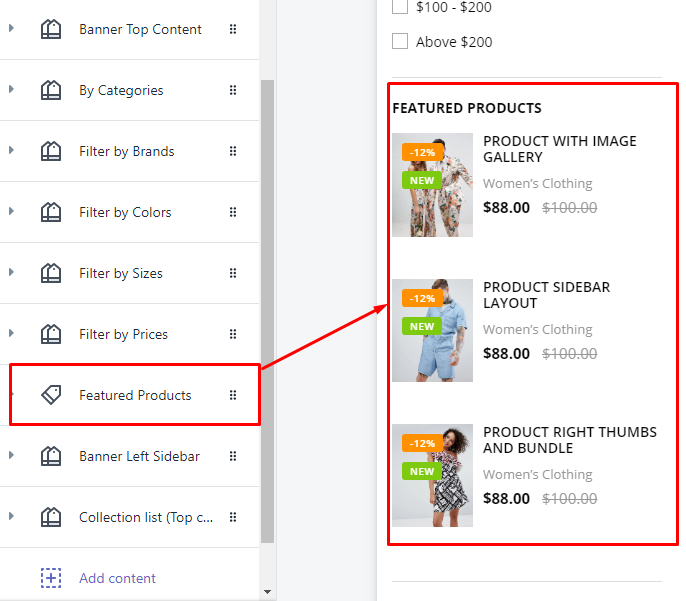Expand the Banner Top Content section
This screenshot has width=686, height=601.
(11, 29)
